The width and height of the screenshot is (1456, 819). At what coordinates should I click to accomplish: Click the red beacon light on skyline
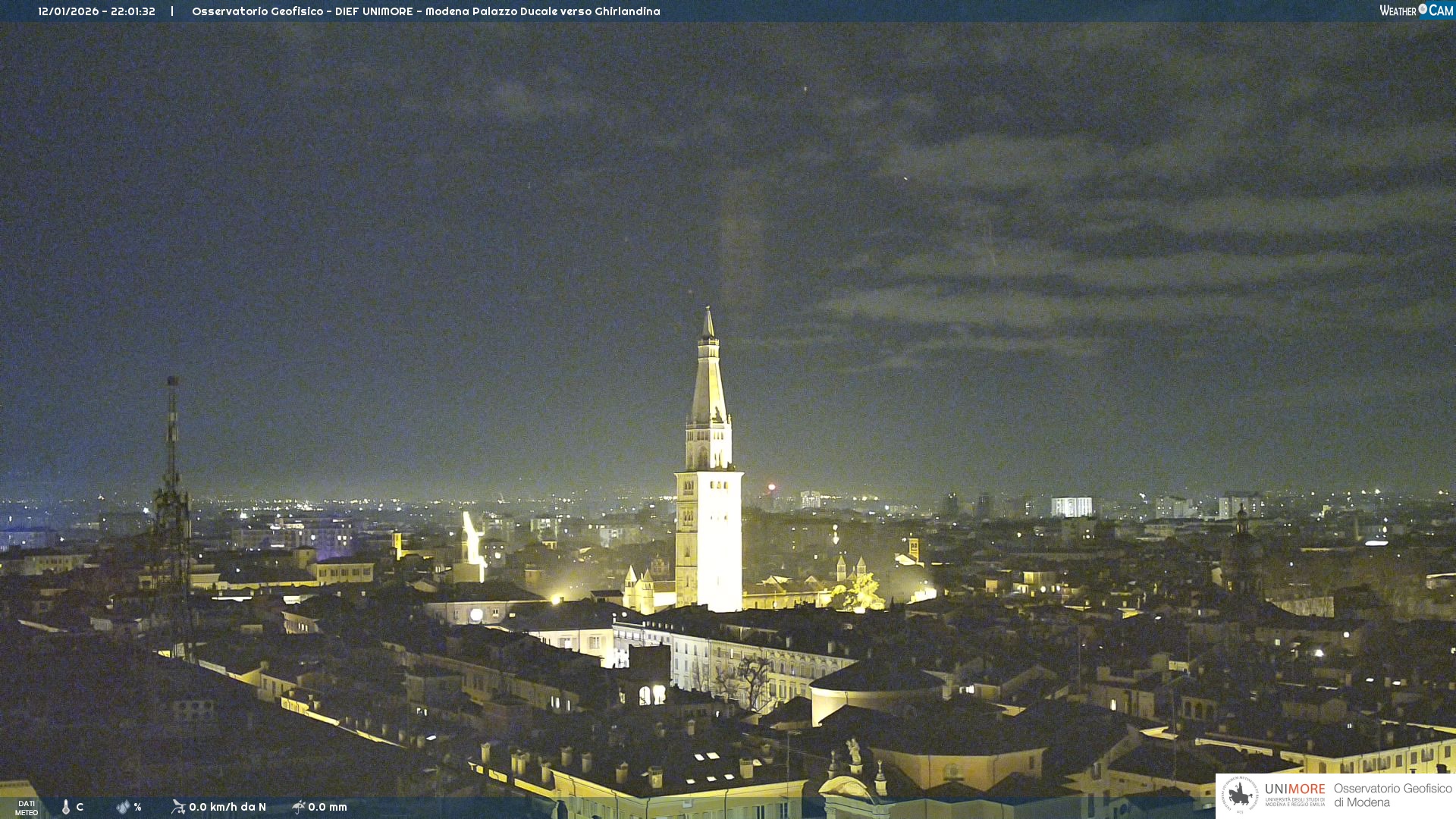tap(771, 487)
